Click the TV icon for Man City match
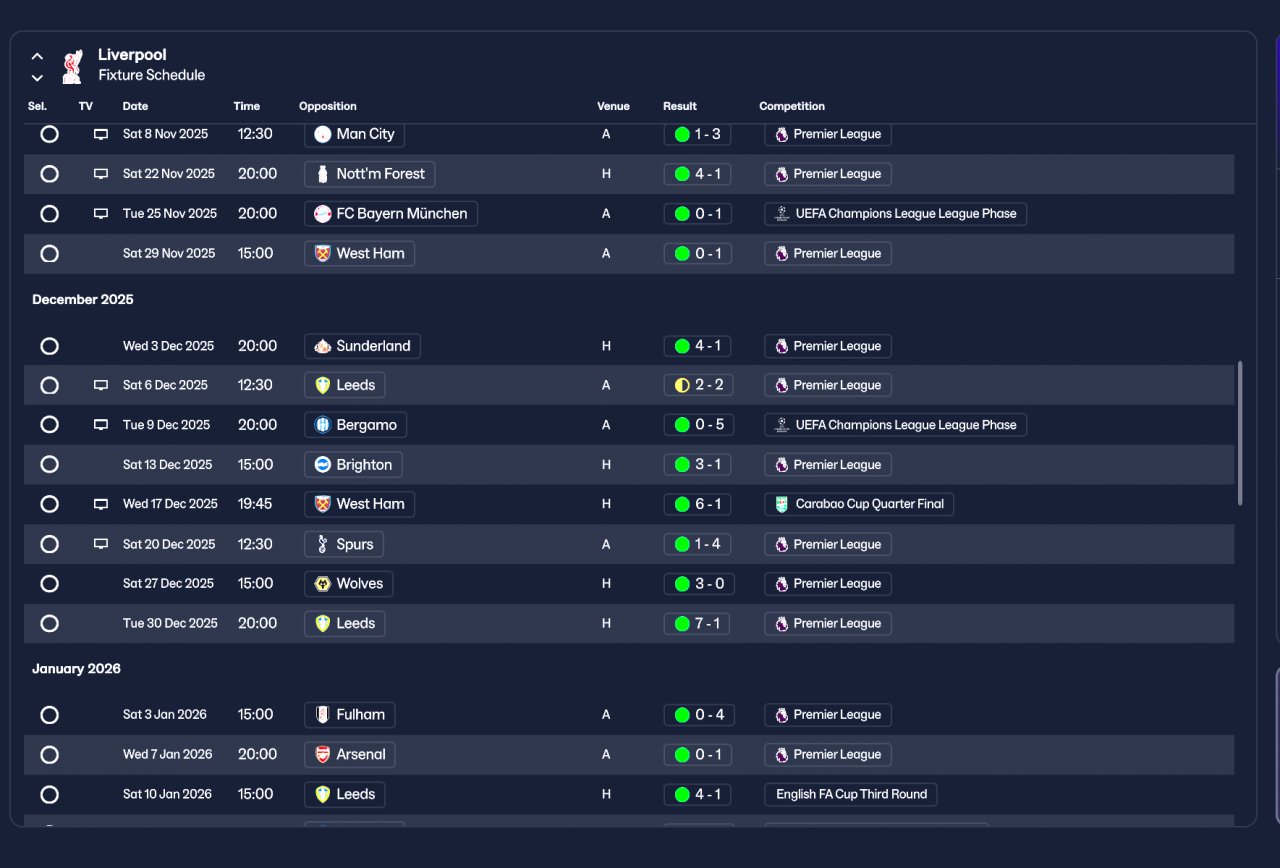Viewport: 1280px width, 868px height. pyautogui.click(x=101, y=134)
